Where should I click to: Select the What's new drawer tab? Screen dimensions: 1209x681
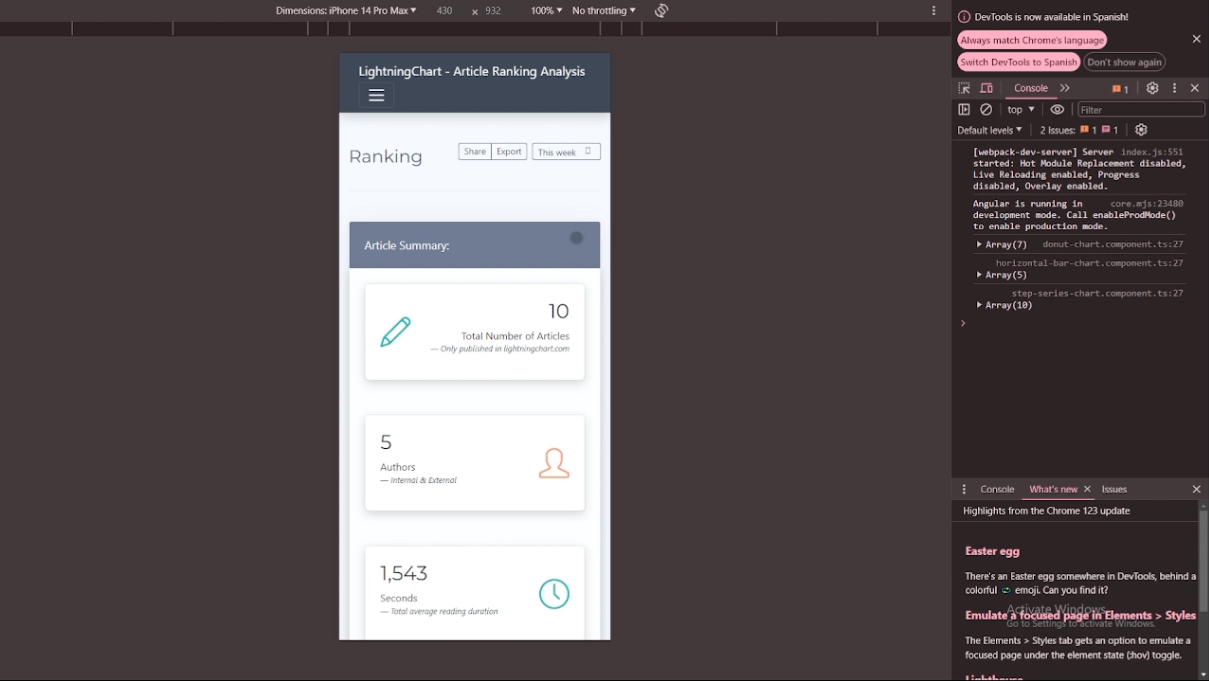pyautogui.click(x=1053, y=489)
